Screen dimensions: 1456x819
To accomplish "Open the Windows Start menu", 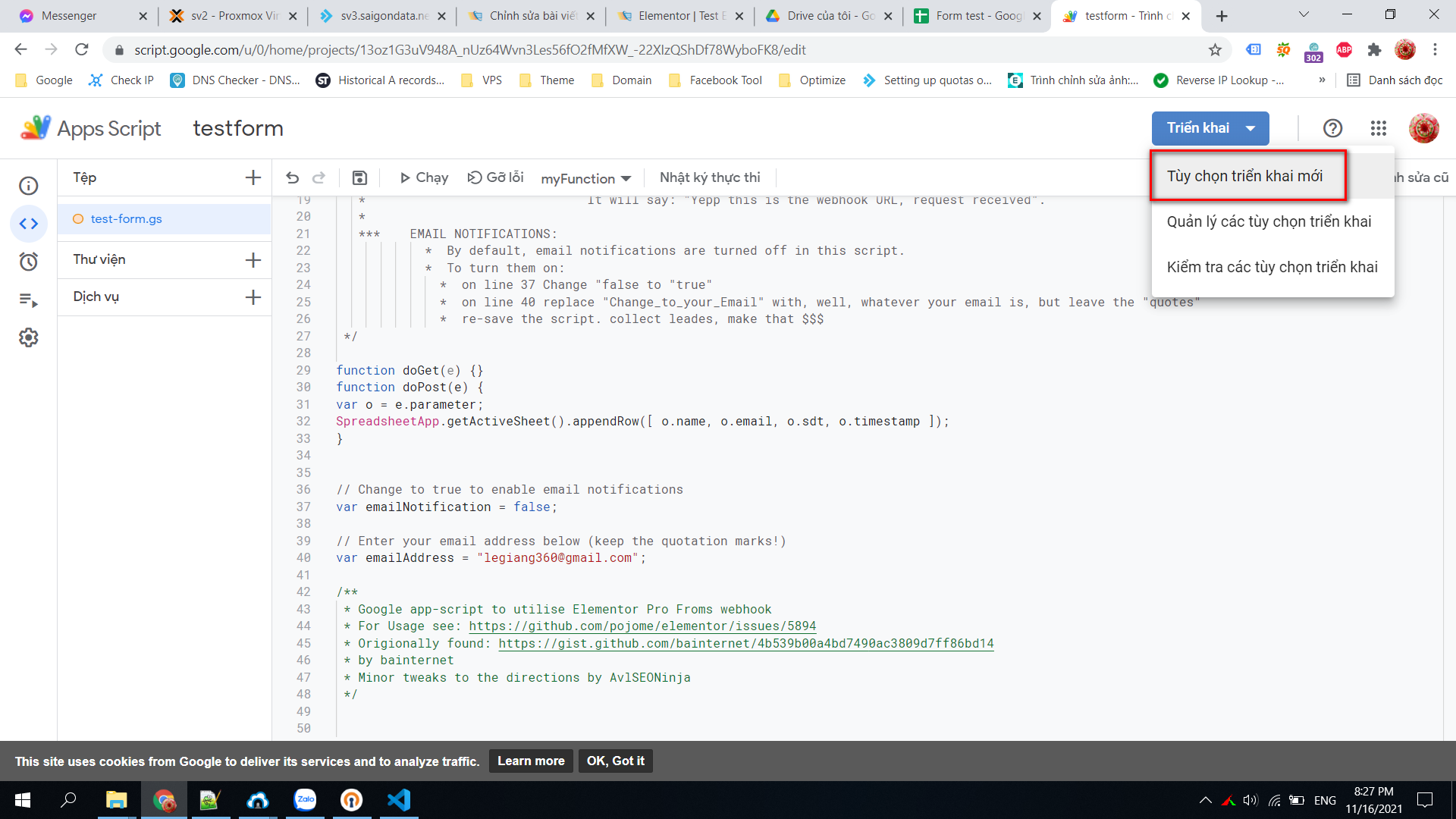I will tap(22, 800).
